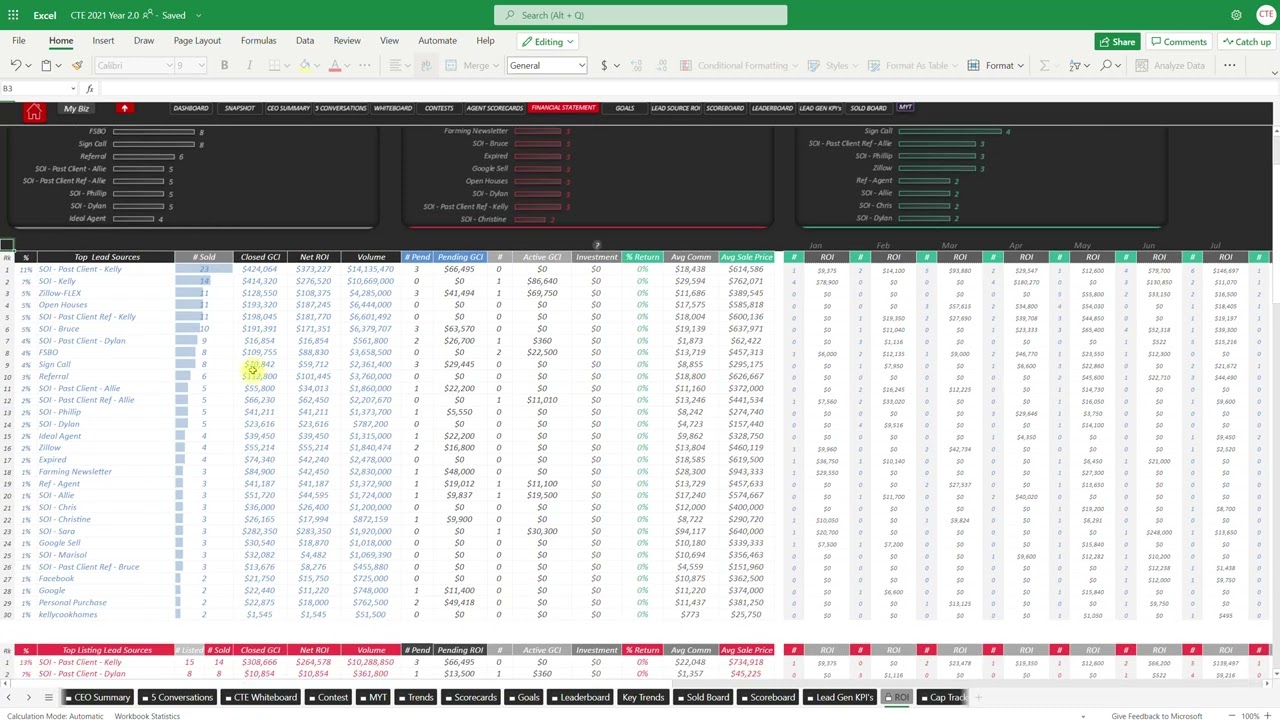
Task: Toggle Wrap Text button
Action: 426,66
